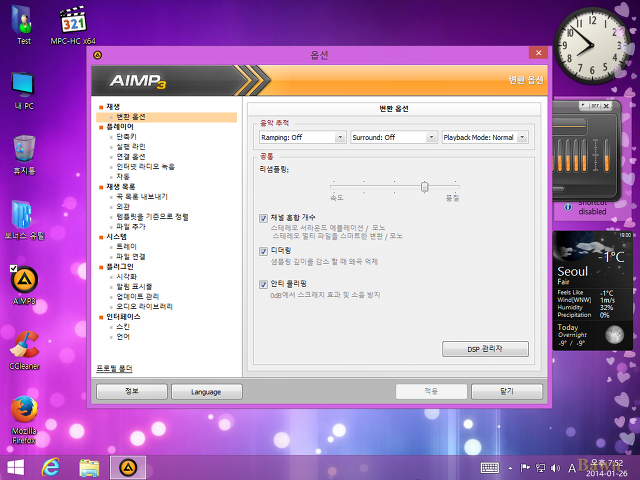Launch MPC-HC x64 from the desktop
This screenshot has width=640, height=480.
click(73, 24)
